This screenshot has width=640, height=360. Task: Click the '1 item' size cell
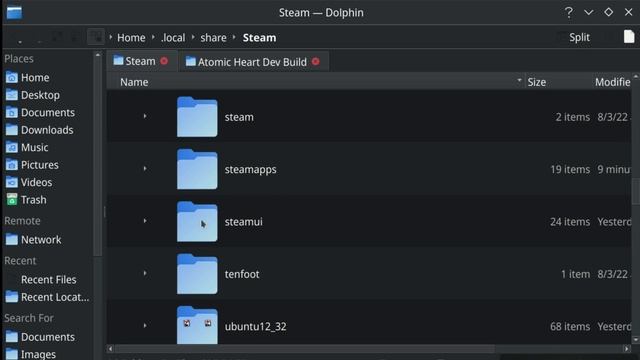tap(575, 274)
